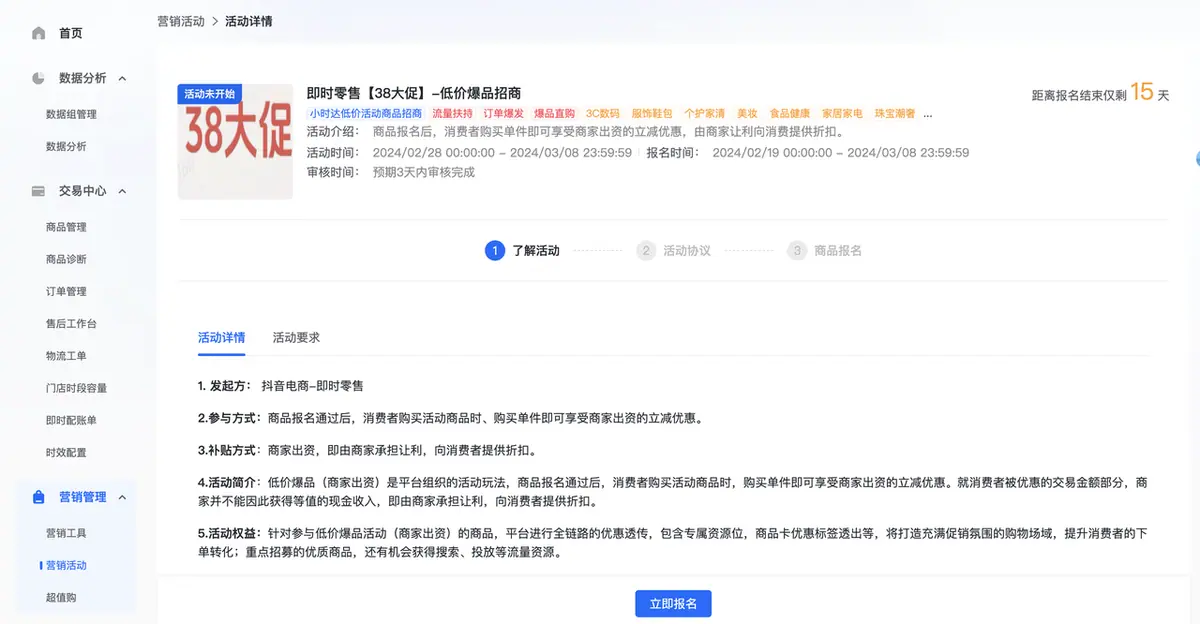The image size is (1200, 624).
Task: Click the 立即报名 button
Action: click(673, 604)
